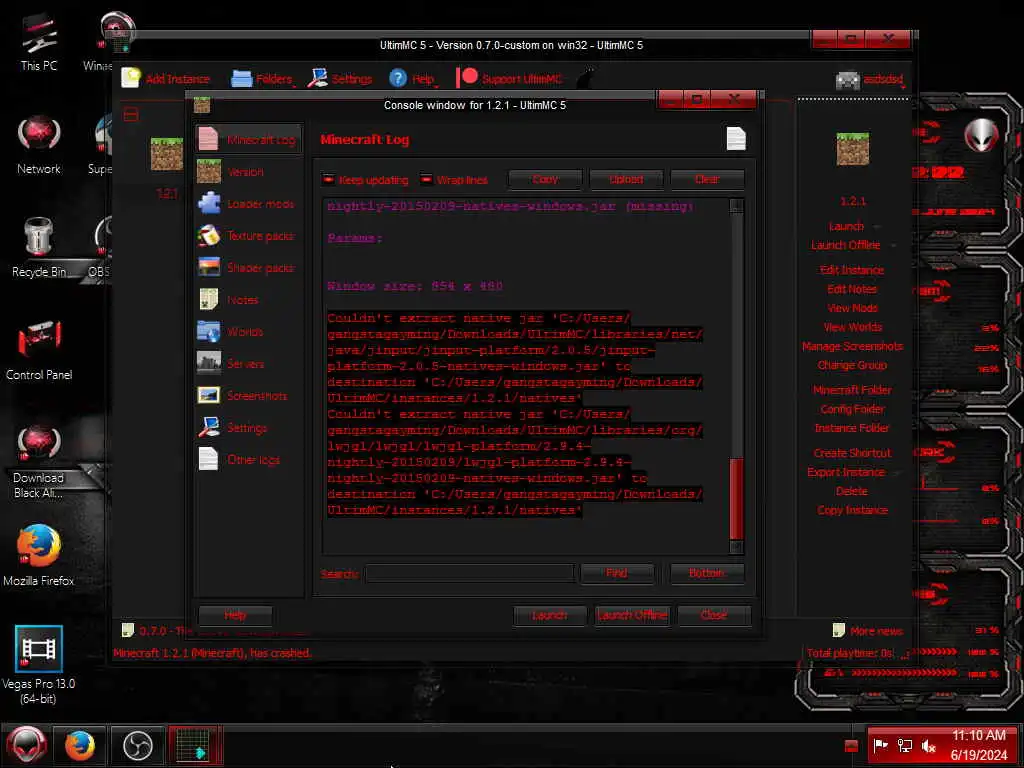The height and width of the screenshot is (768, 1024).
Task: Click the Bottom button
Action: (707, 573)
